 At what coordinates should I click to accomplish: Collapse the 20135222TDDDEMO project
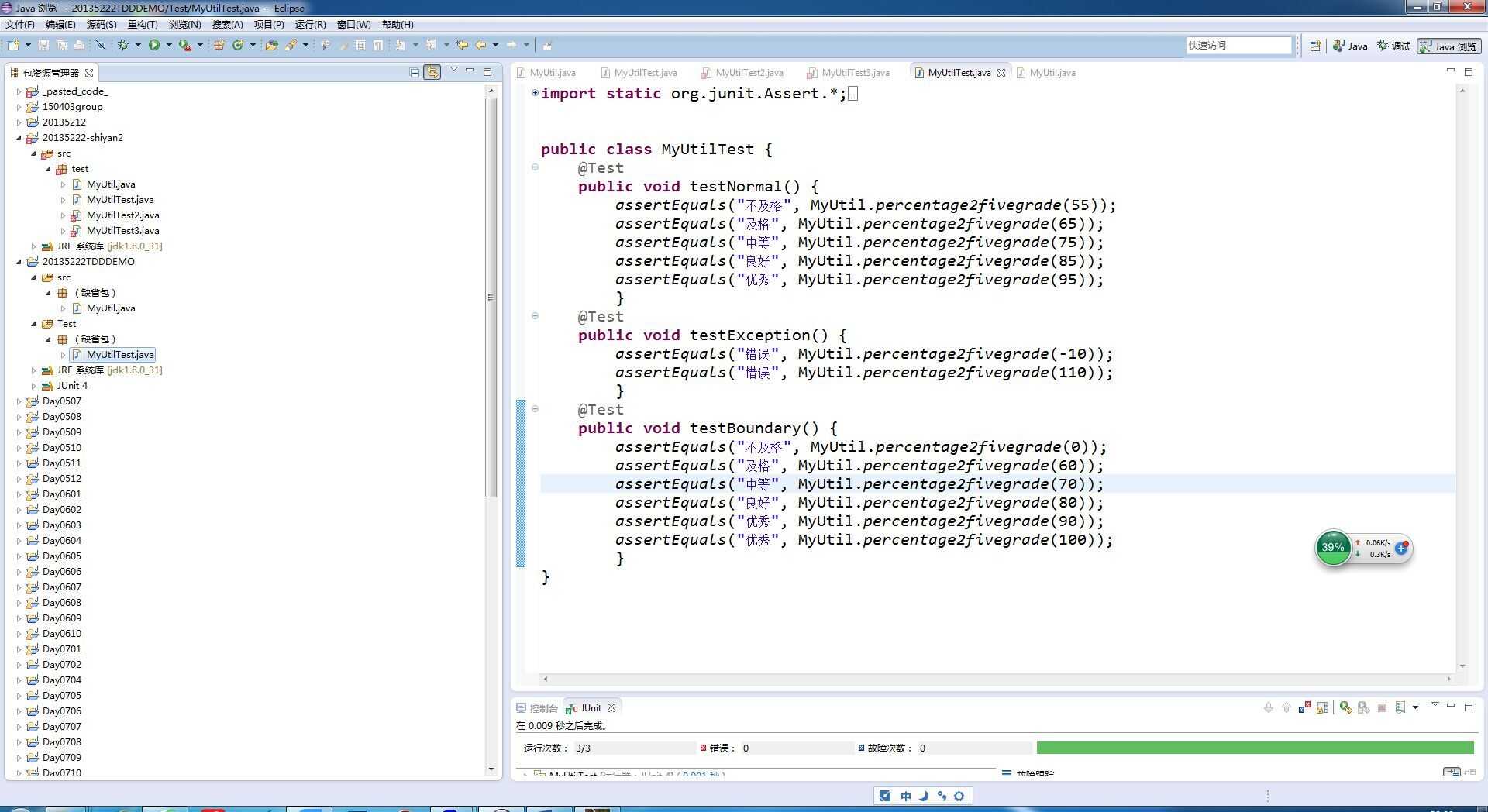[x=19, y=262]
